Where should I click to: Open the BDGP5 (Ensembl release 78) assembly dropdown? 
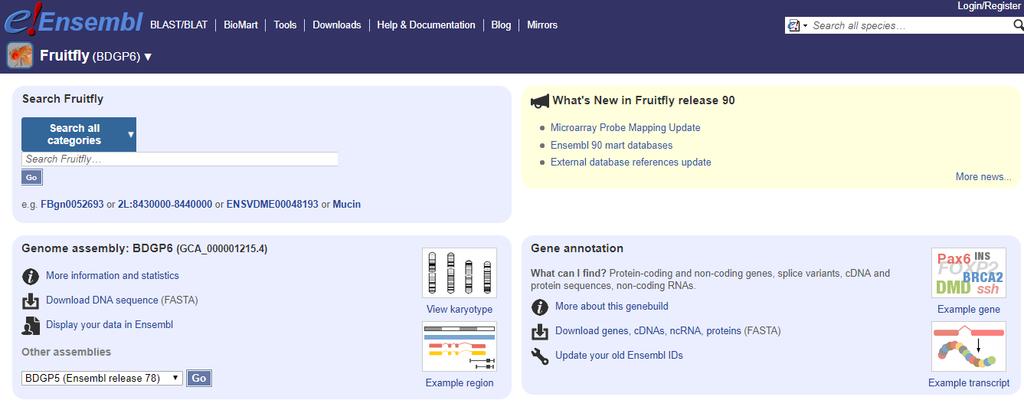click(x=102, y=378)
